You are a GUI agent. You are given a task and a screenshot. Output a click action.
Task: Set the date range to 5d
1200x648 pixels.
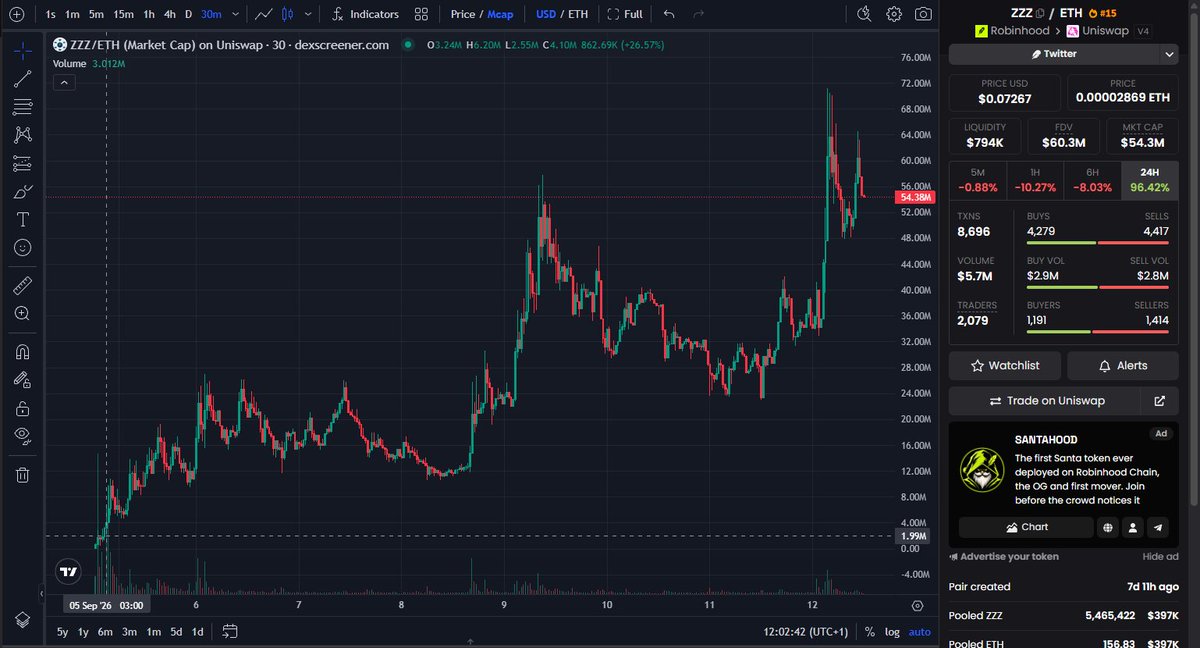176,632
